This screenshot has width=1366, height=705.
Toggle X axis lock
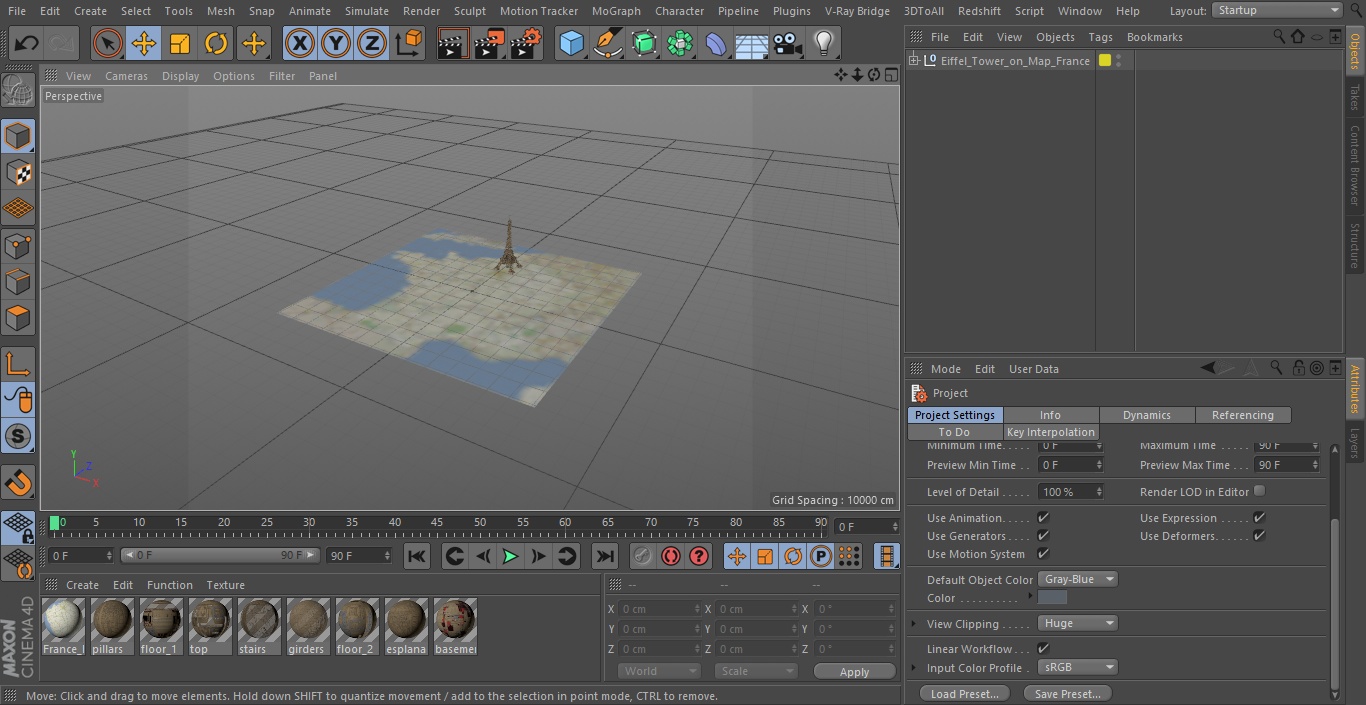point(299,44)
